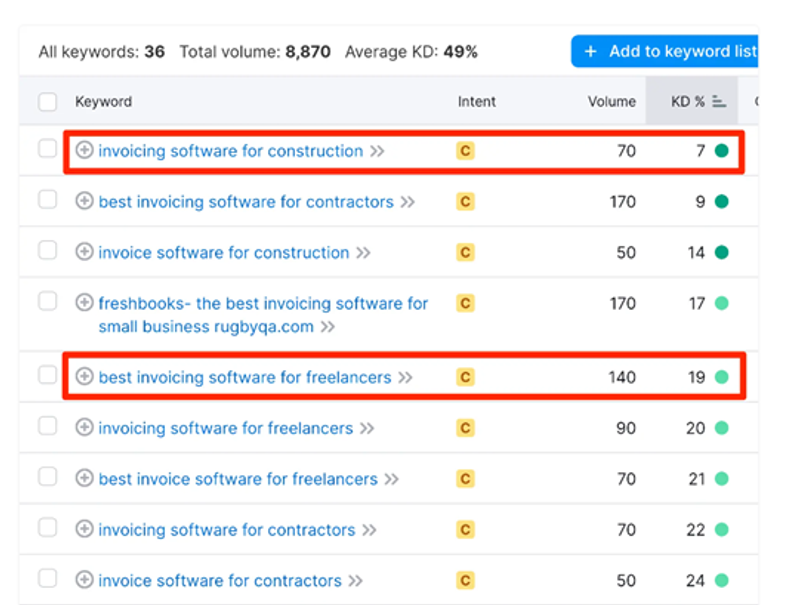Expand double-chevron after 'invoicing software for freelancers'

[367, 428]
